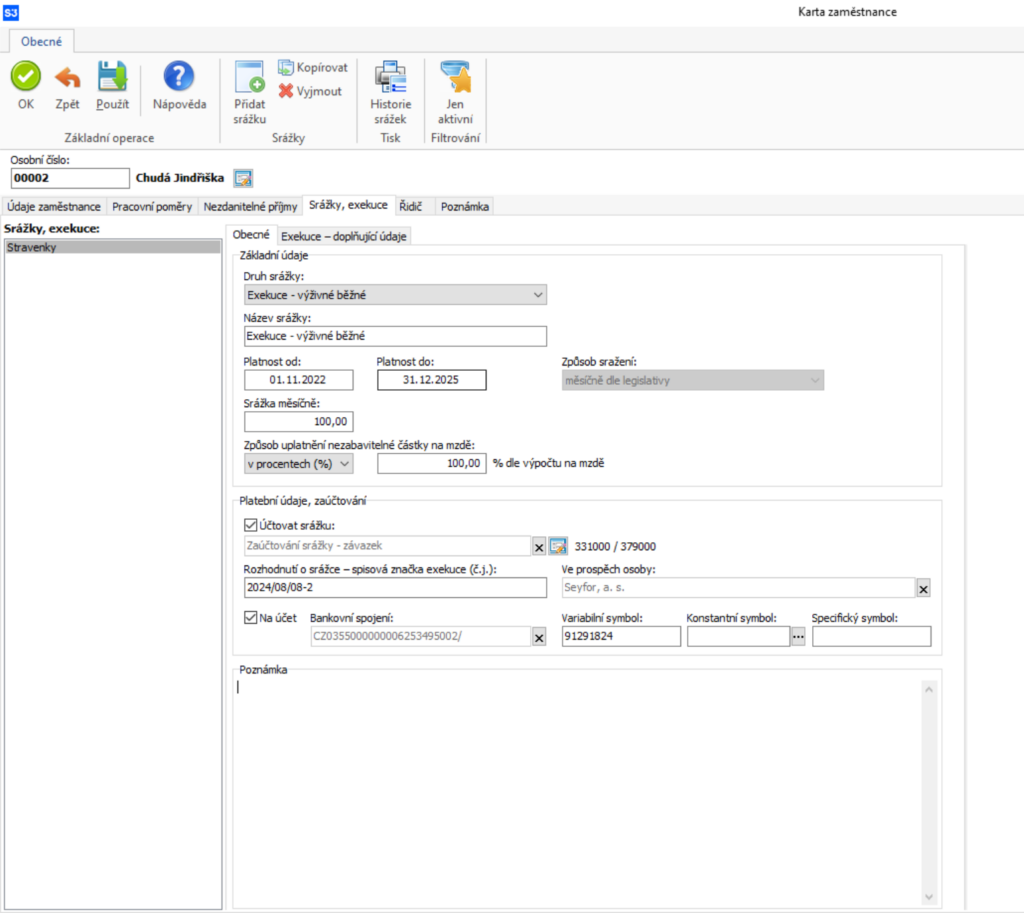The image size is (1024, 913).
Task: Click the Použít save disk icon
Action: pyautogui.click(x=112, y=77)
